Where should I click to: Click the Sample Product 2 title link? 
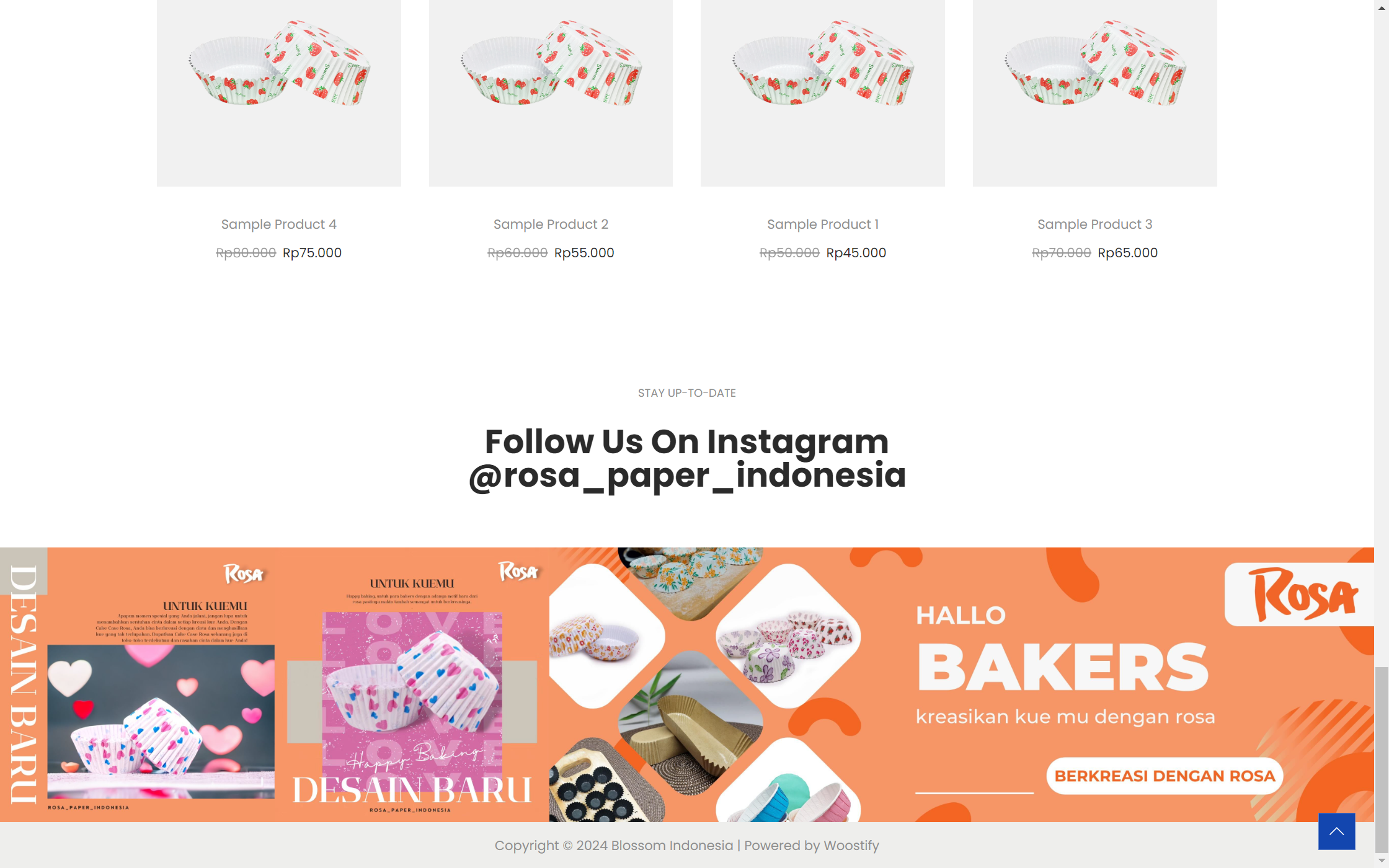pyautogui.click(x=551, y=224)
